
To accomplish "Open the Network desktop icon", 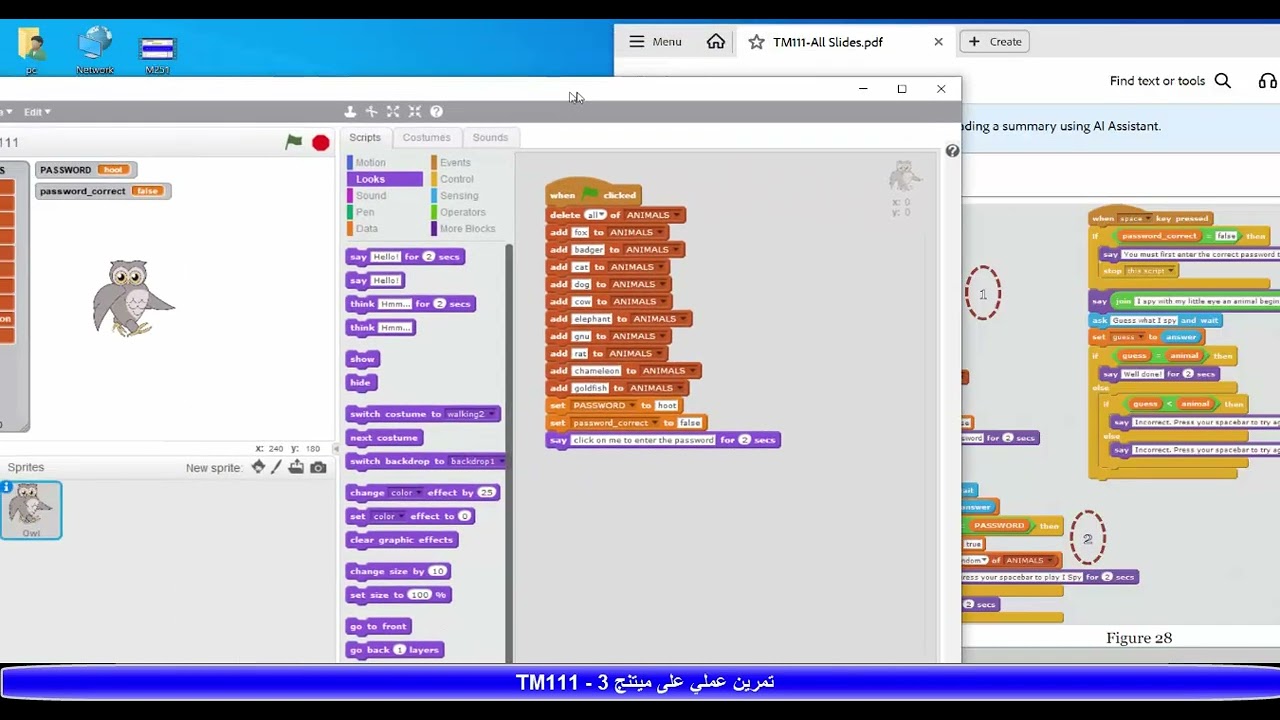I will click(95, 51).
